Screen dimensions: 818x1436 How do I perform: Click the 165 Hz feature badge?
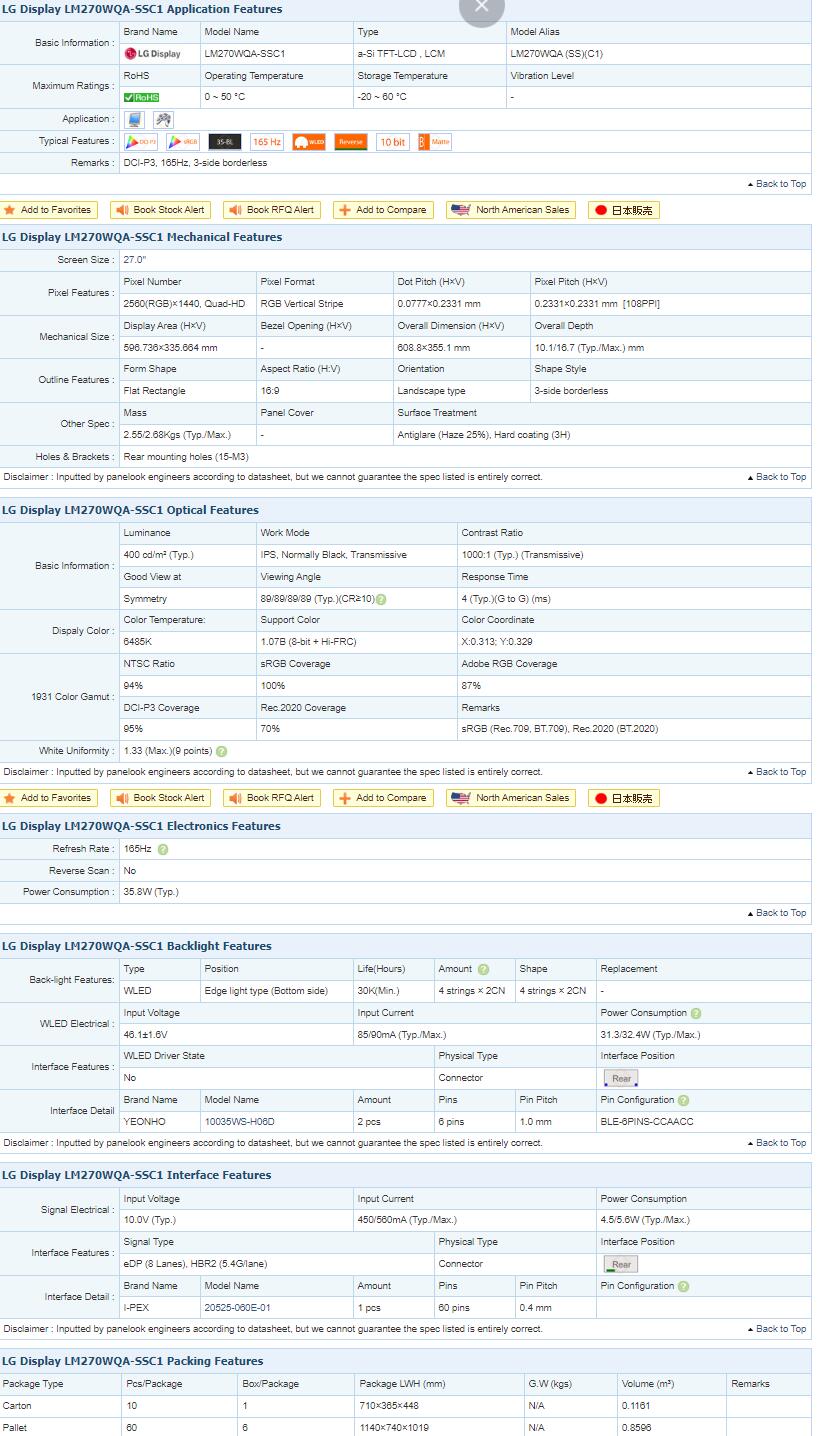(x=267, y=142)
